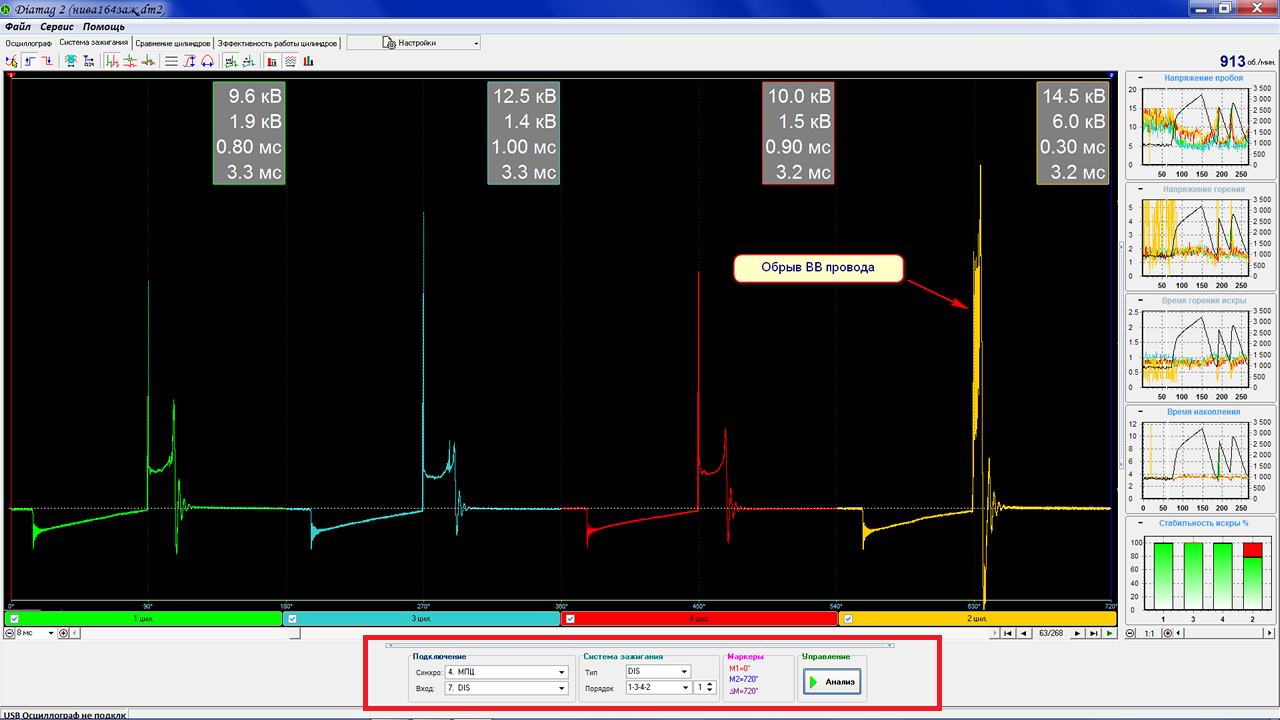Click the cylinder 2 yellow measurement box
Viewport: 1280px width, 720px height.
pyautogui.click(x=1073, y=134)
